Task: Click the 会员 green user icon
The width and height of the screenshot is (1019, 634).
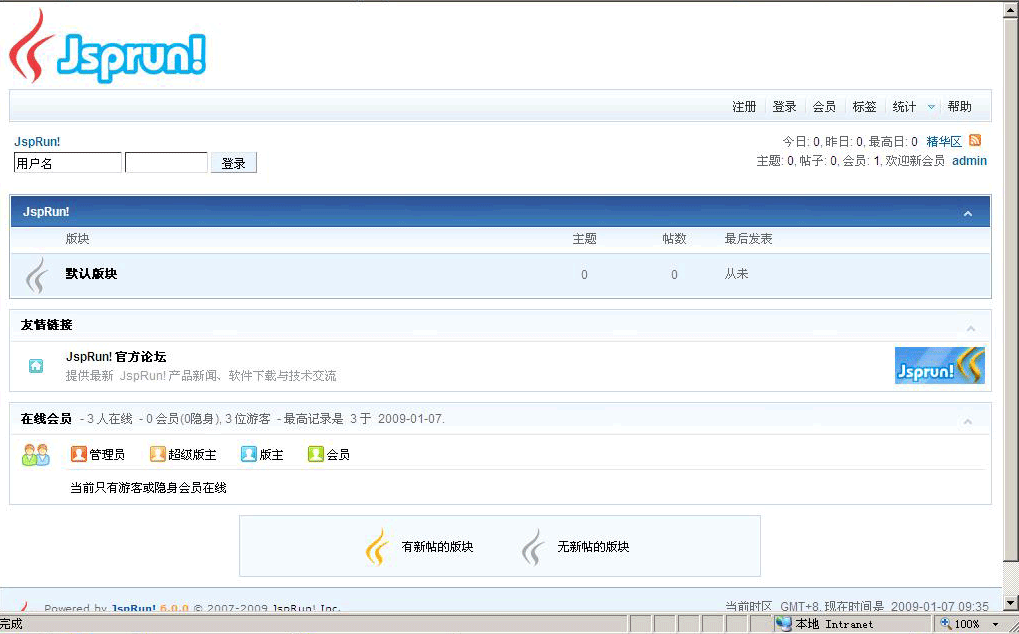Action: pyautogui.click(x=315, y=454)
